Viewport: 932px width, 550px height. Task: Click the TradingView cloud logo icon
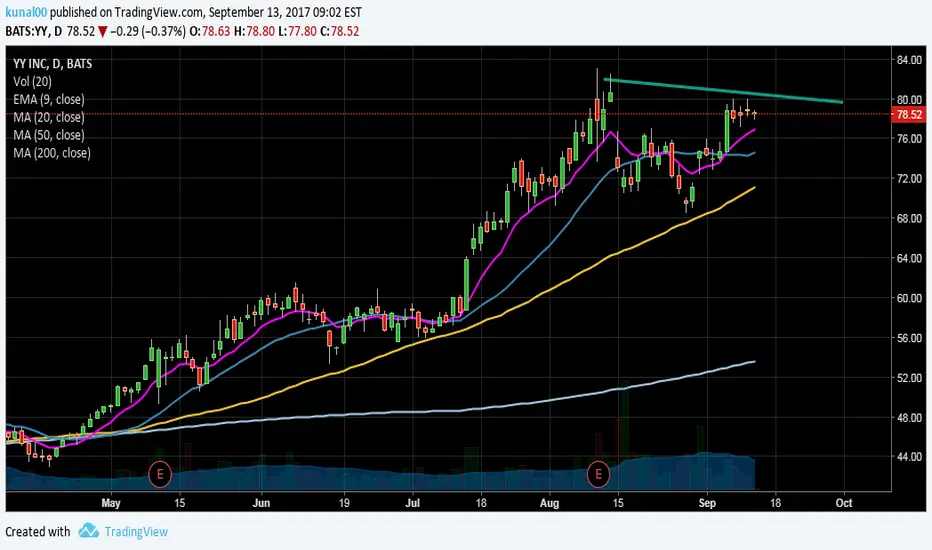coord(89,530)
